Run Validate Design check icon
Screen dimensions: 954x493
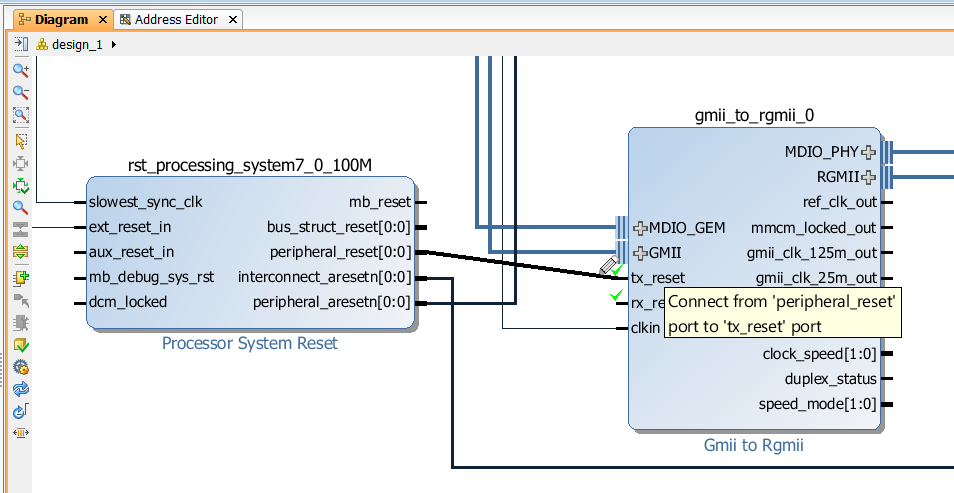21,345
